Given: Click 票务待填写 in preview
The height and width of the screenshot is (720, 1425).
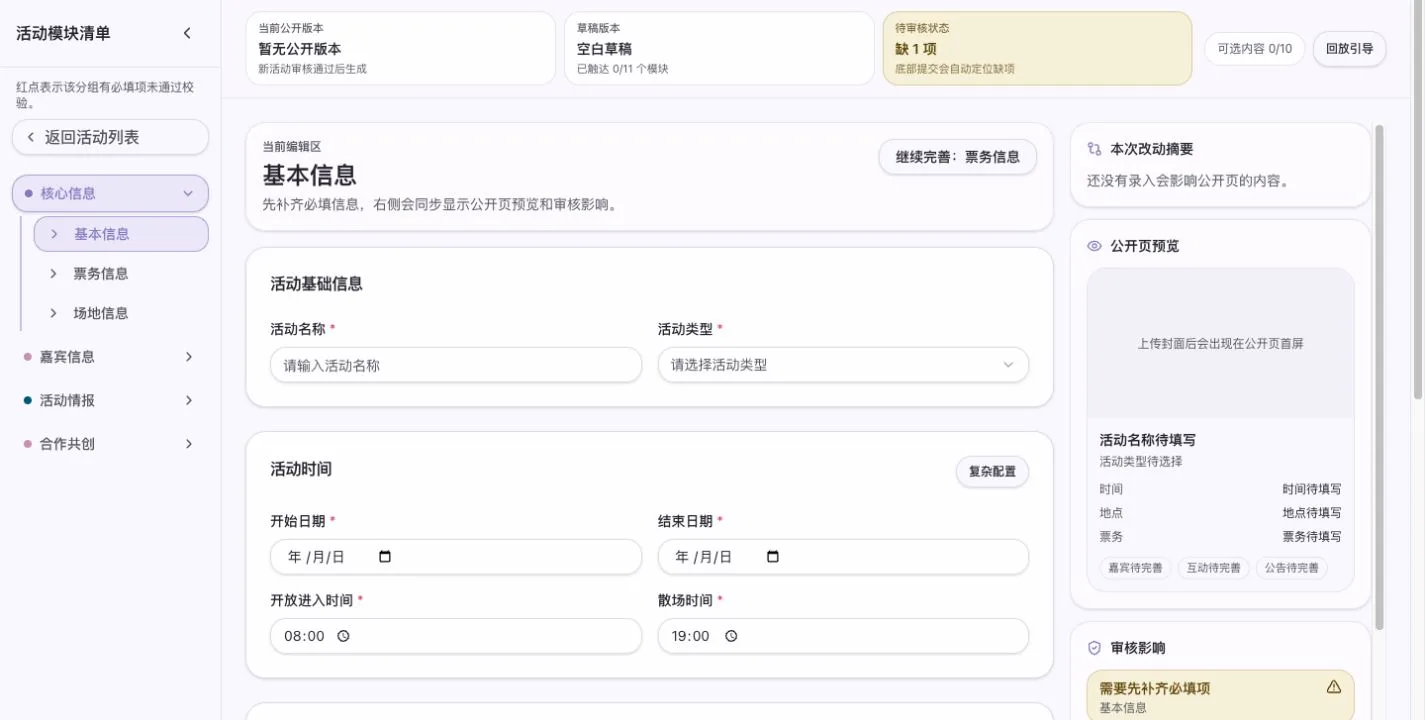Looking at the screenshot, I should (x=1312, y=536).
